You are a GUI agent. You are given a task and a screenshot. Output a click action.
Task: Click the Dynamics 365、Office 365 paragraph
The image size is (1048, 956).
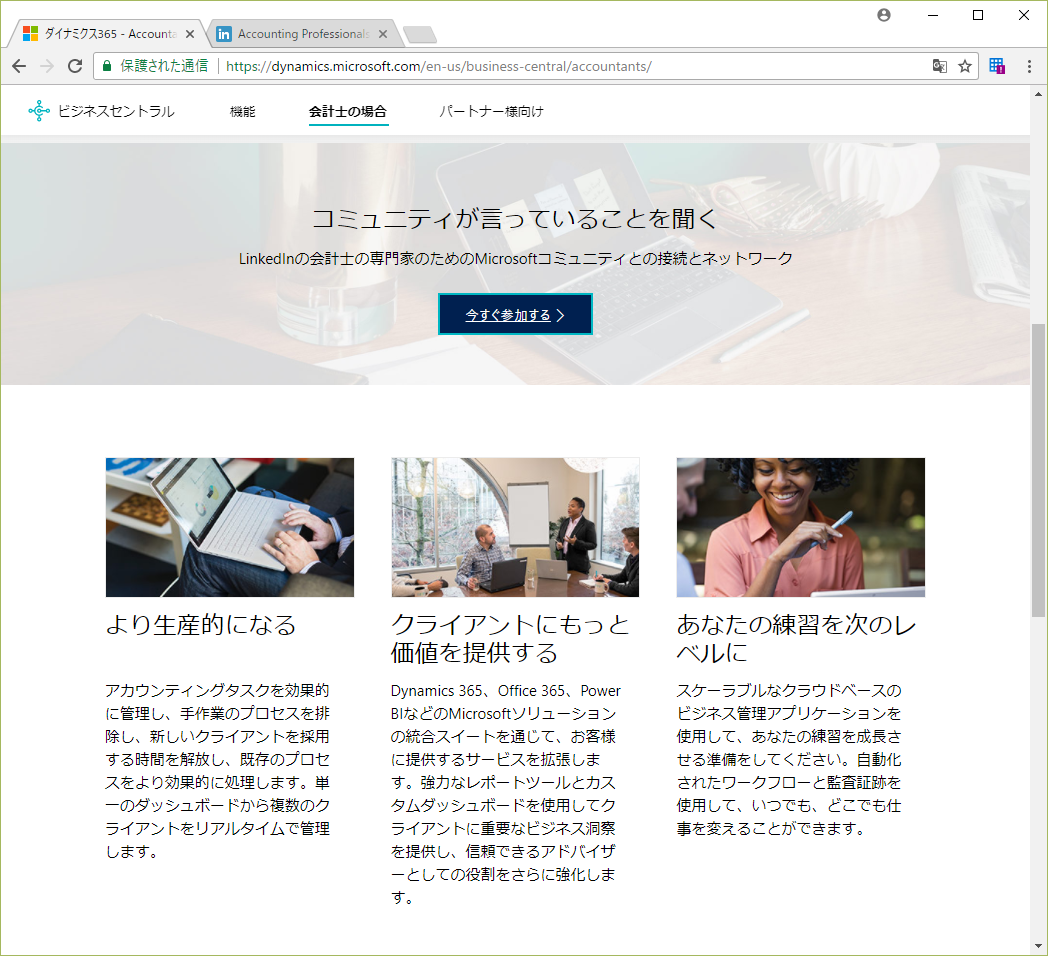(505, 794)
